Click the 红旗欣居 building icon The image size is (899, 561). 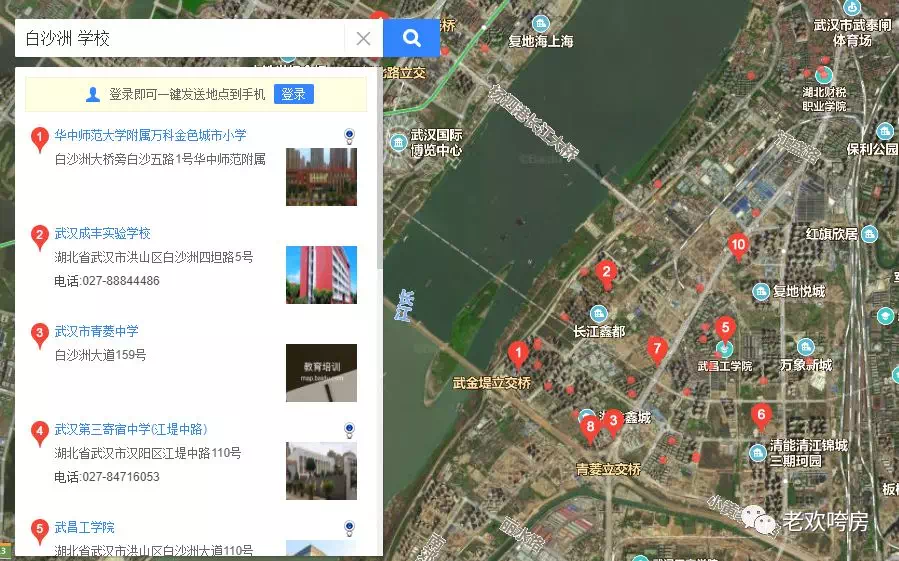[x=870, y=234]
